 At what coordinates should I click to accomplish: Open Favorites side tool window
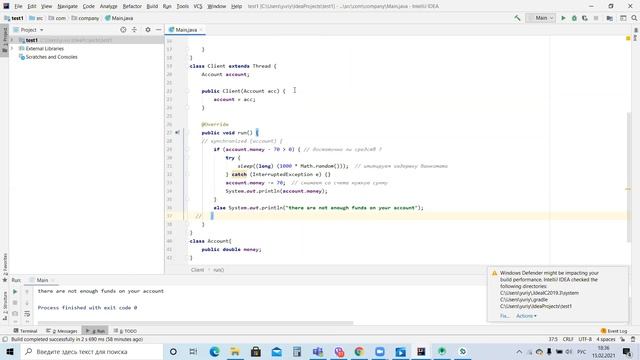[4, 267]
